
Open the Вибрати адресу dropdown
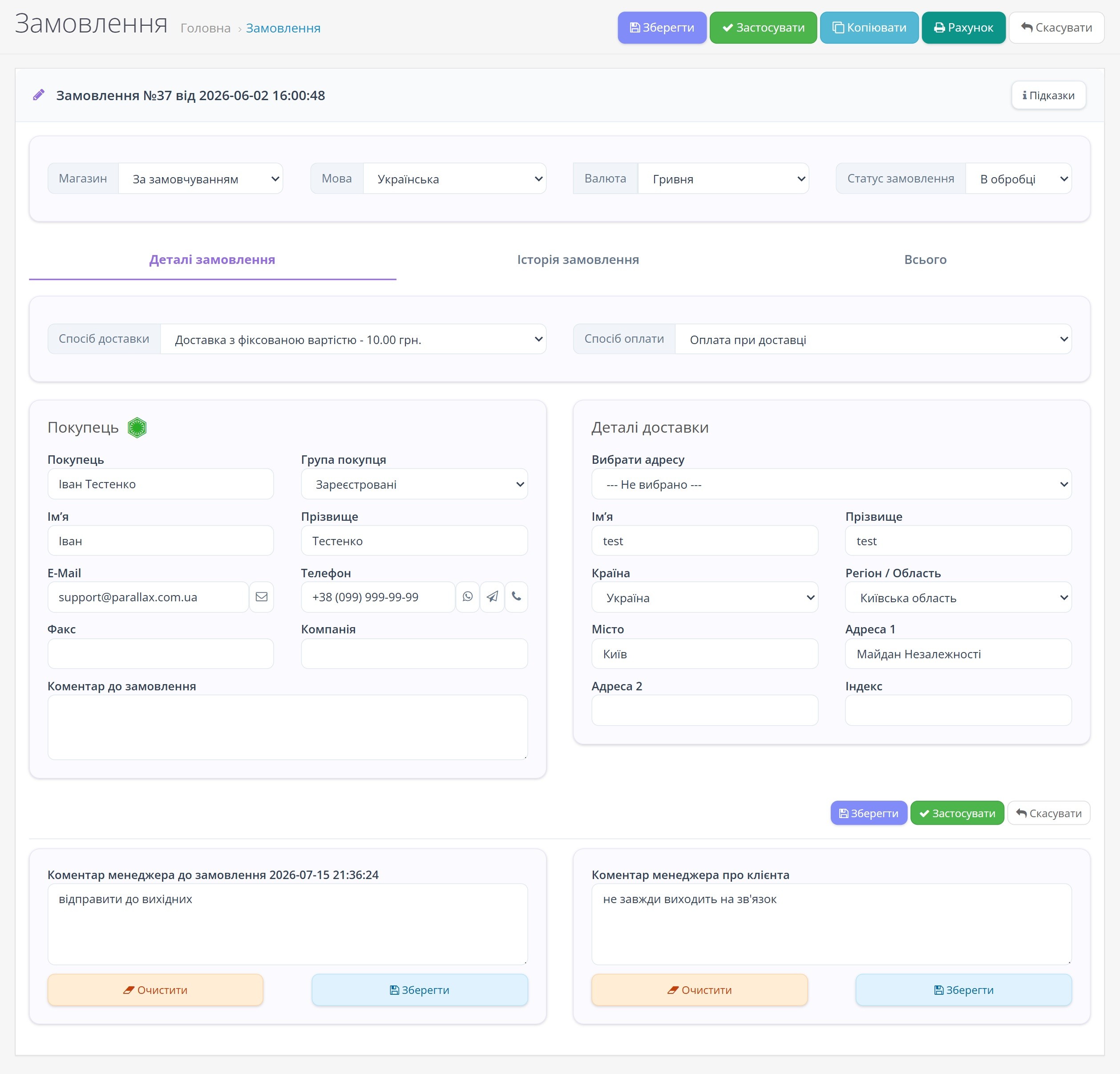click(831, 484)
